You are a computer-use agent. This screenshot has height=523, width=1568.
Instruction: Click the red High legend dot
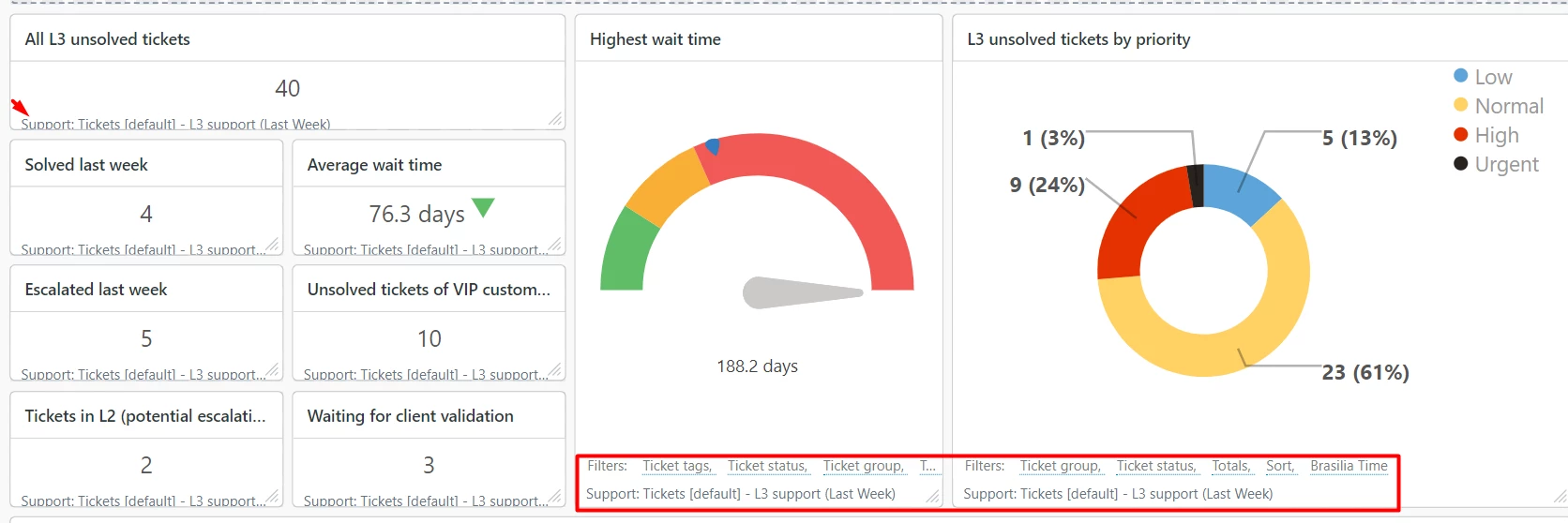click(x=1460, y=134)
